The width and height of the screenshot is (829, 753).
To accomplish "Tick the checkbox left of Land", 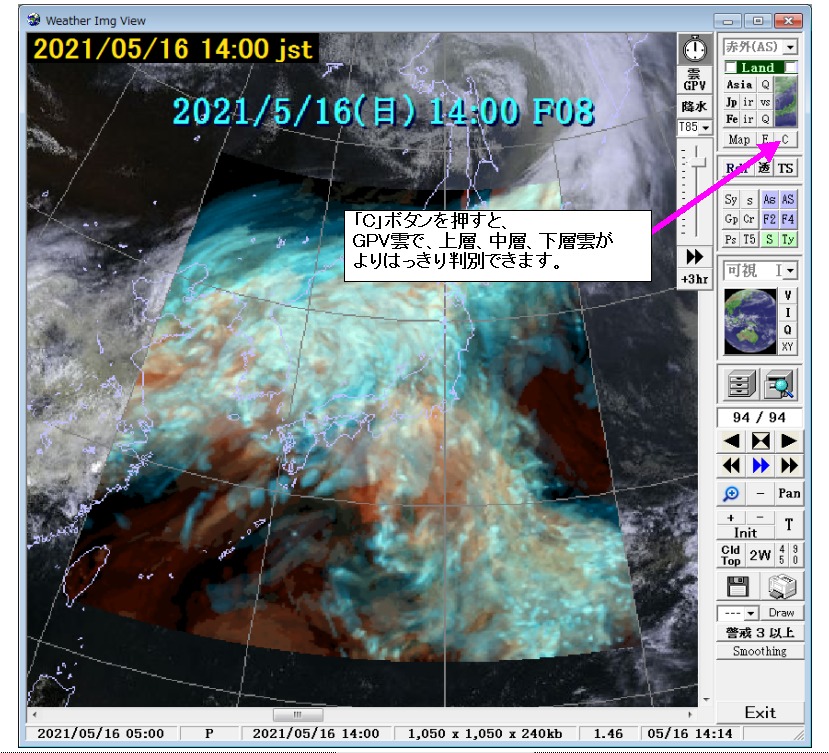I will [x=730, y=67].
